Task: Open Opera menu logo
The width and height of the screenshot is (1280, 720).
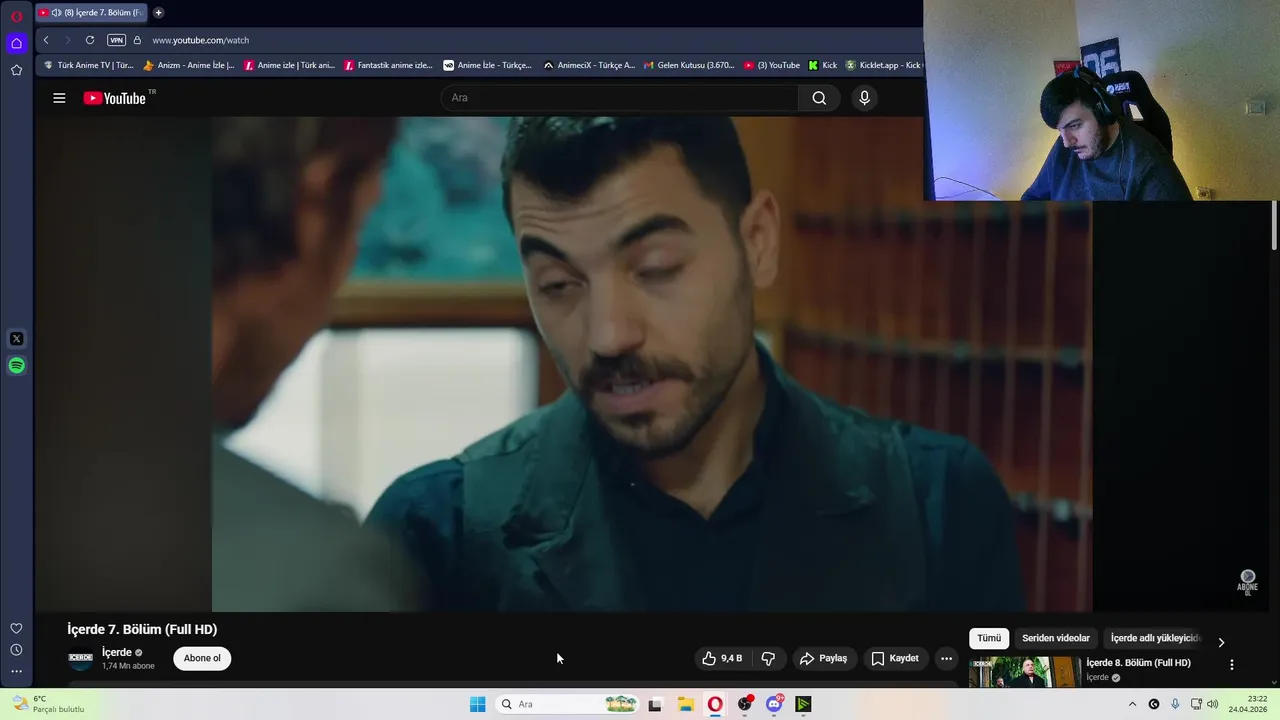Action: [x=16, y=15]
